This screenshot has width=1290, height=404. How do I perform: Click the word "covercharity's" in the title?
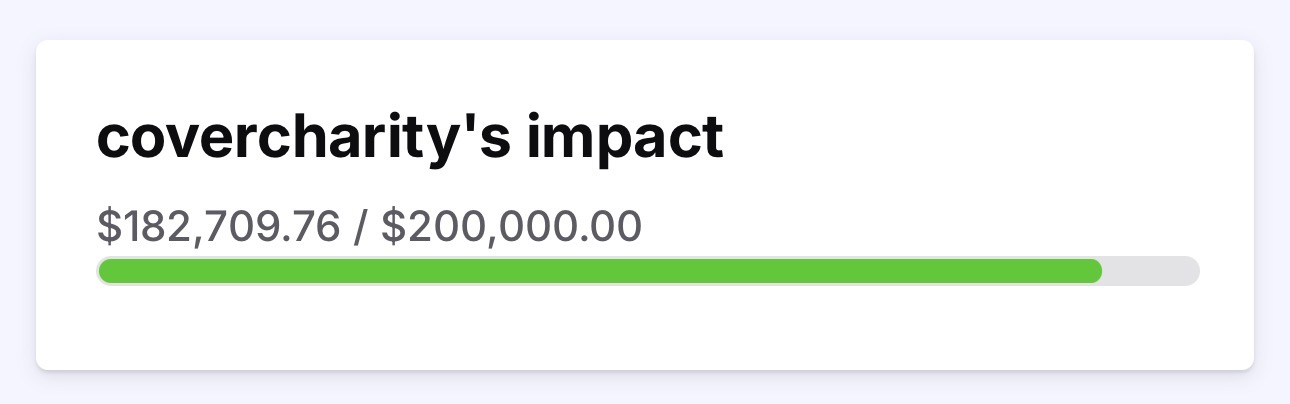coord(302,139)
